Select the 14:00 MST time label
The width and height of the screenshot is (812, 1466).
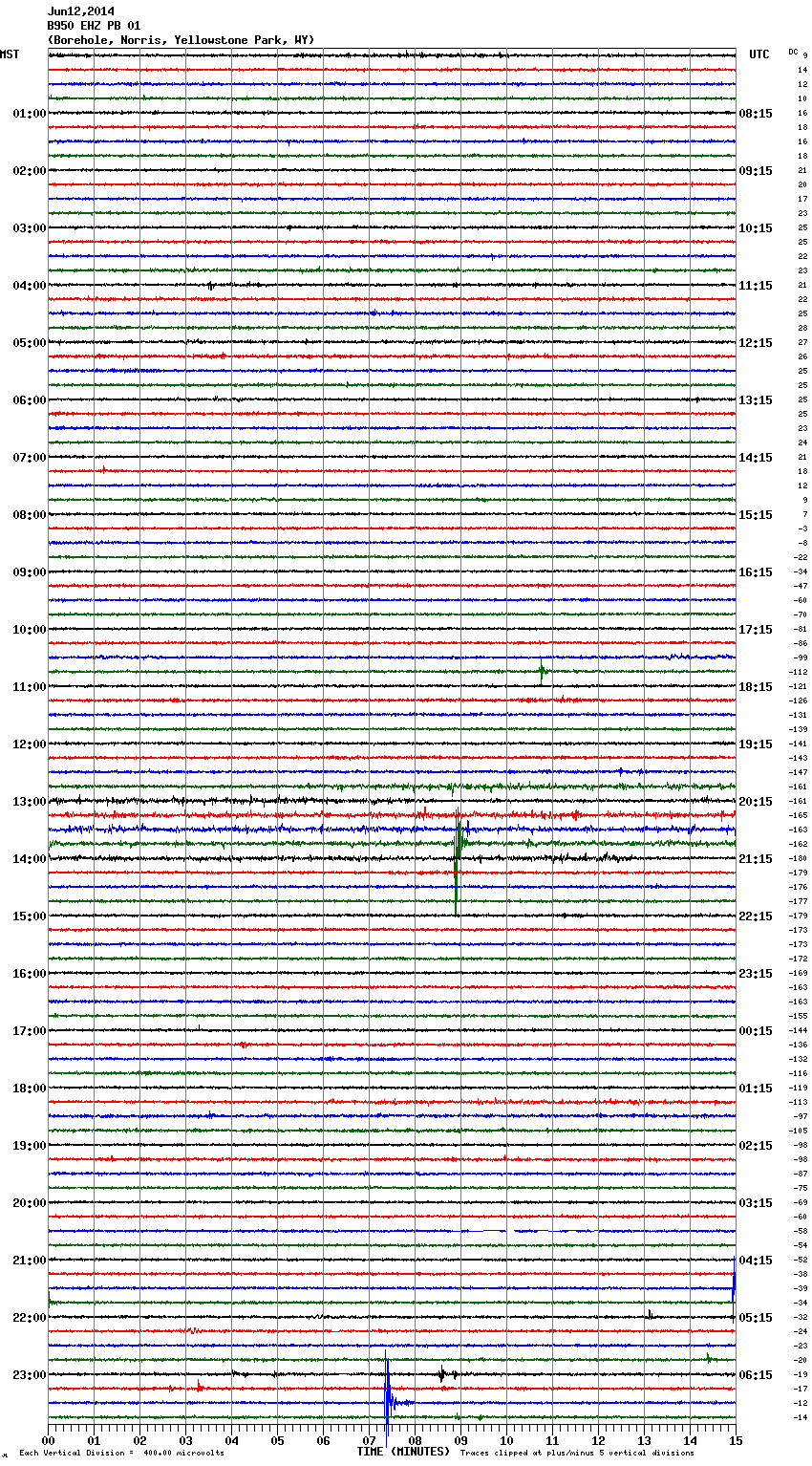click(30, 859)
